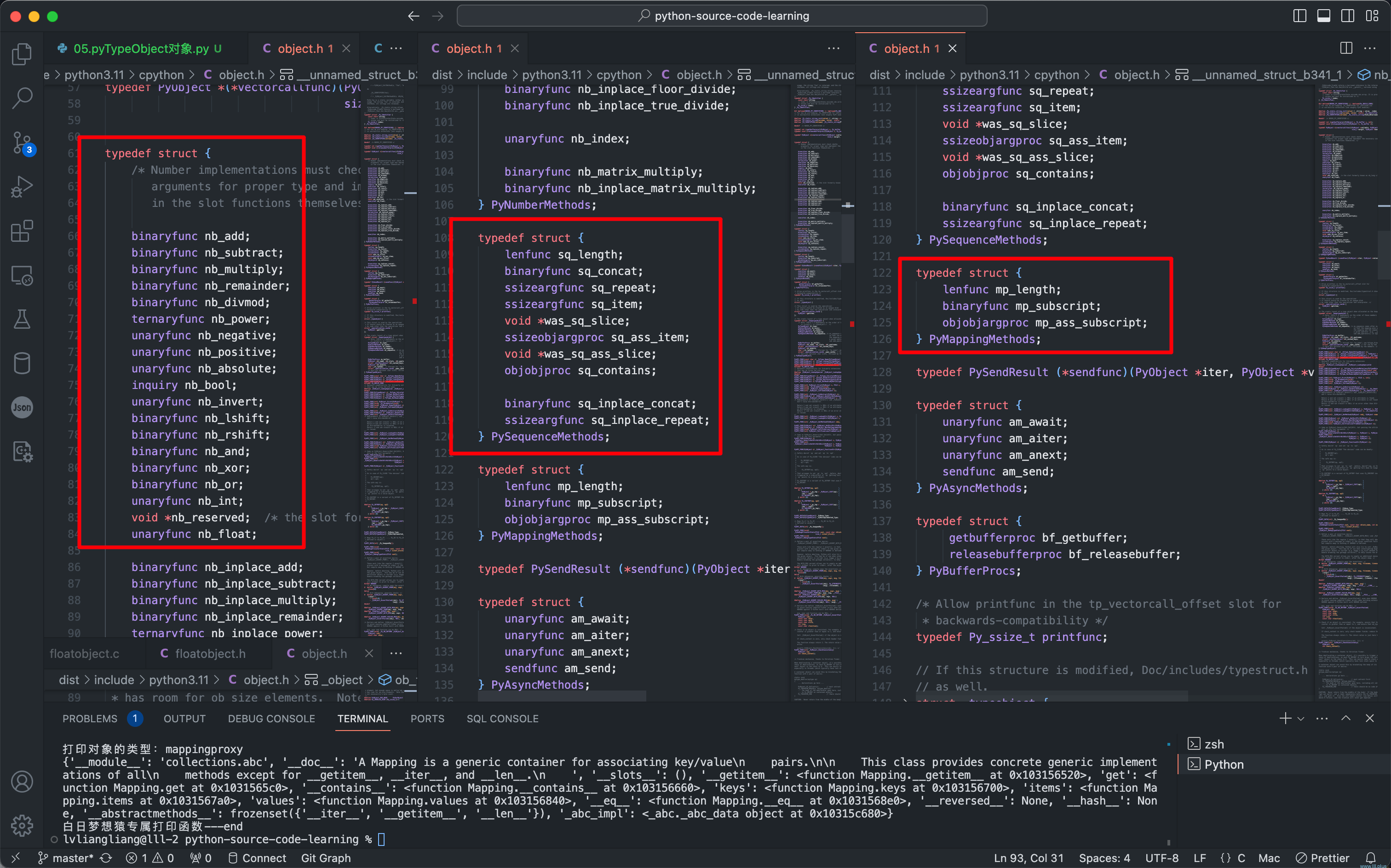This screenshot has height=868, width=1391.
Task: Switch to the OUTPUT panel tab
Action: pyautogui.click(x=184, y=719)
